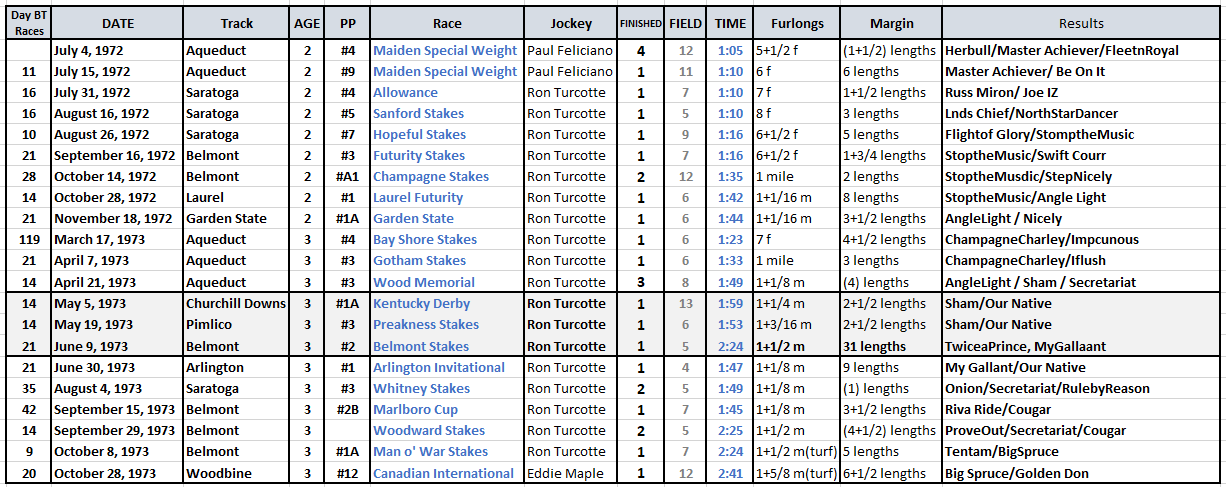
Task: Select the Results column header
Action: tap(1082, 23)
